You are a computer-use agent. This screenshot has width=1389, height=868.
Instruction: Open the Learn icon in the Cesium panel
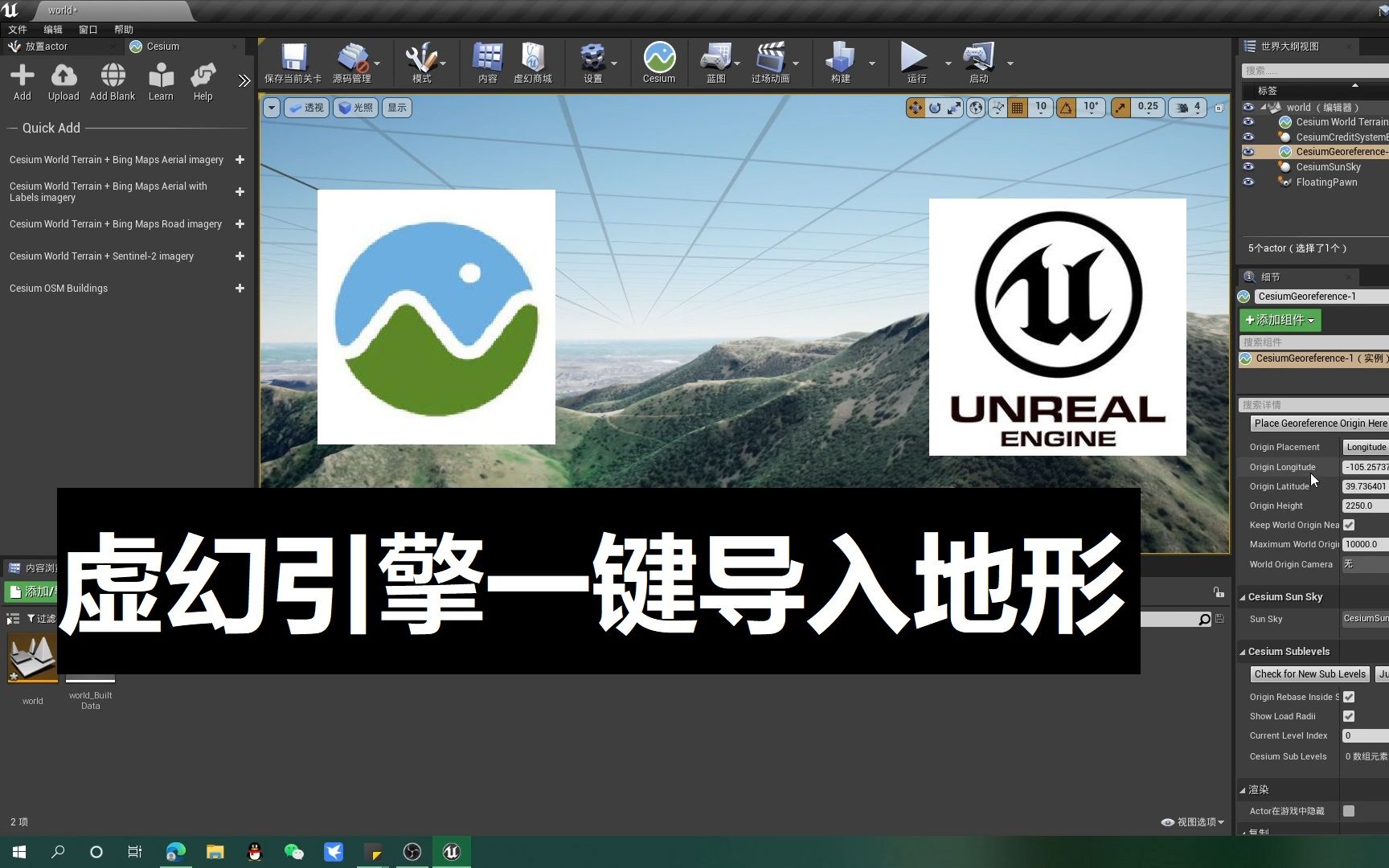pos(161,76)
